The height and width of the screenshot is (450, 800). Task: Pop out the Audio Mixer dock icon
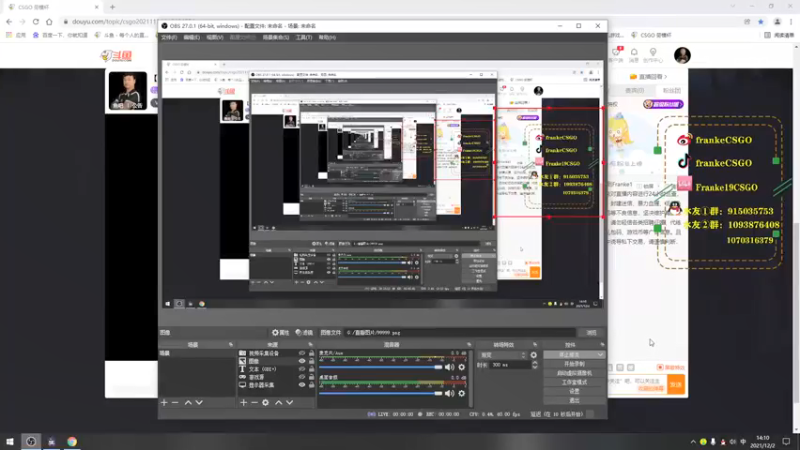[469, 345]
